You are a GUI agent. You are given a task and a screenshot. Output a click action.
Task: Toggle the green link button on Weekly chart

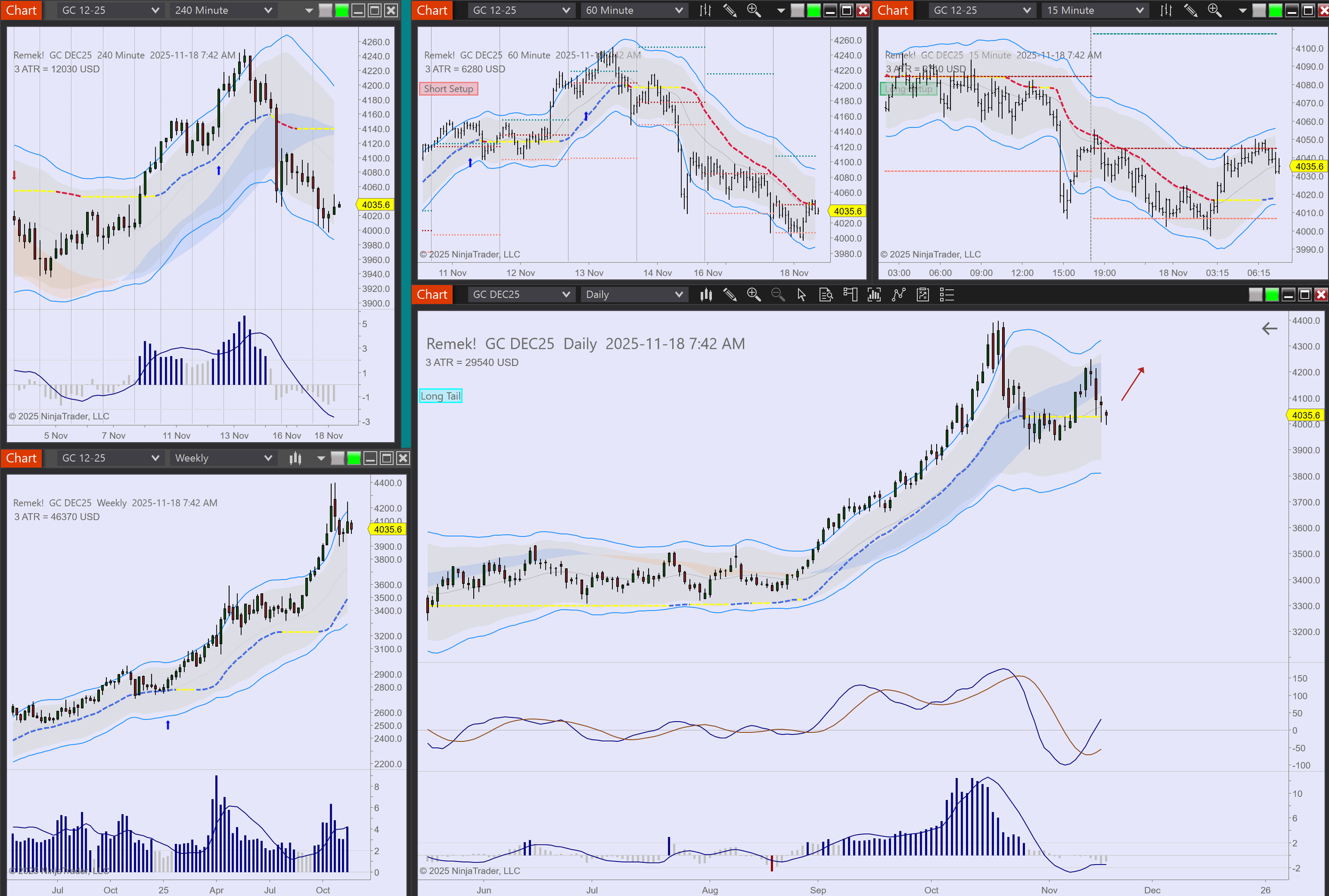(x=354, y=458)
